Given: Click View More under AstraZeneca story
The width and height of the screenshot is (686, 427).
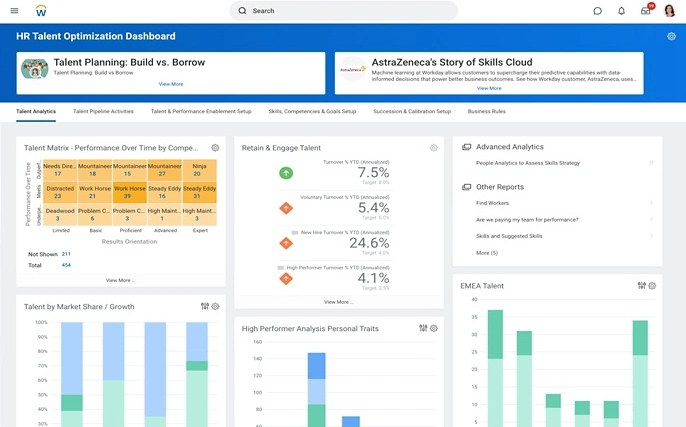Looking at the screenshot, I should pos(489,88).
